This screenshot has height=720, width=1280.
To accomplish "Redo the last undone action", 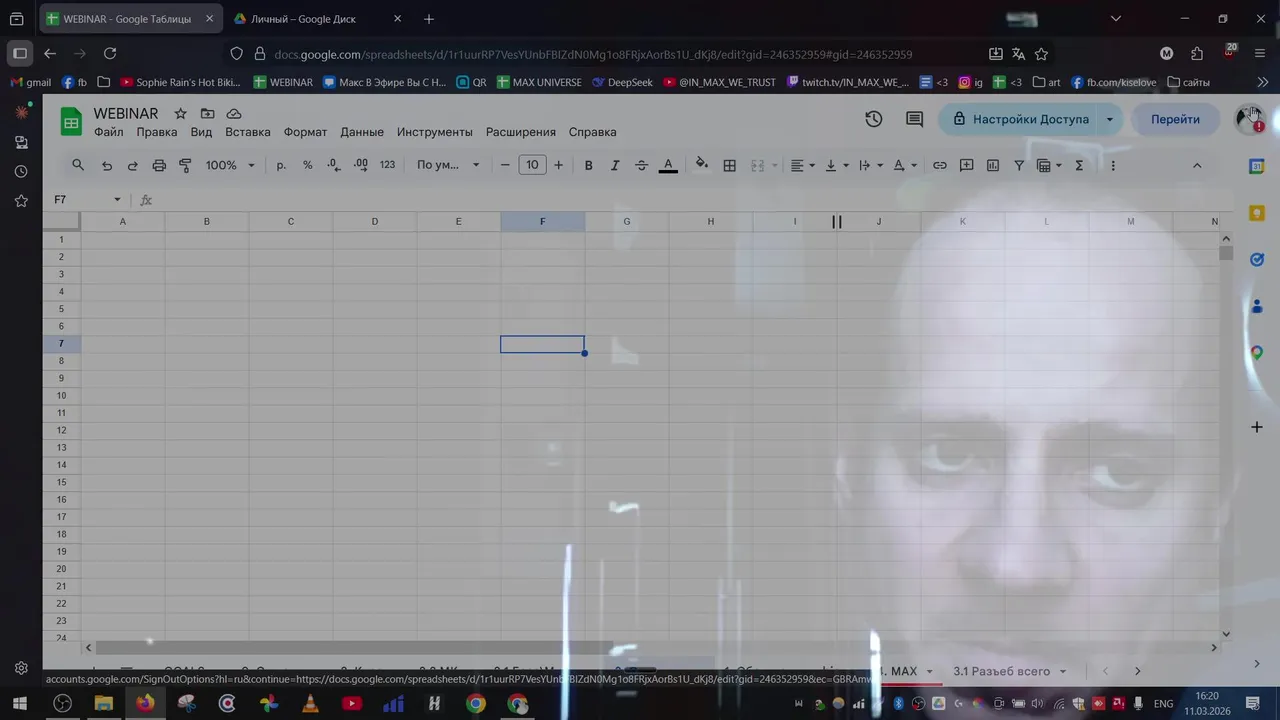I will [132, 165].
